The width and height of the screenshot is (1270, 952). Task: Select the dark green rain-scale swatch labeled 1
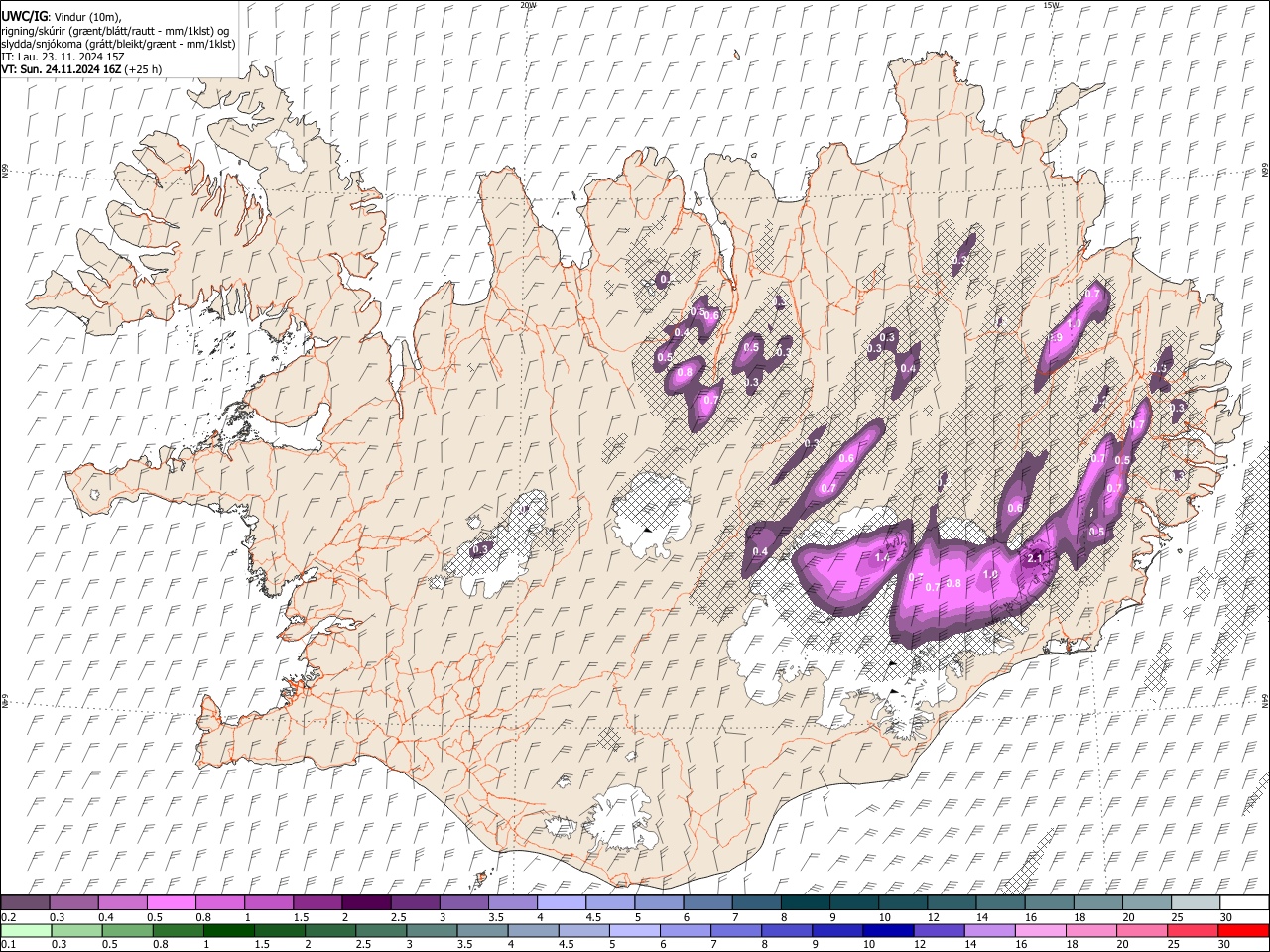[x=228, y=930]
